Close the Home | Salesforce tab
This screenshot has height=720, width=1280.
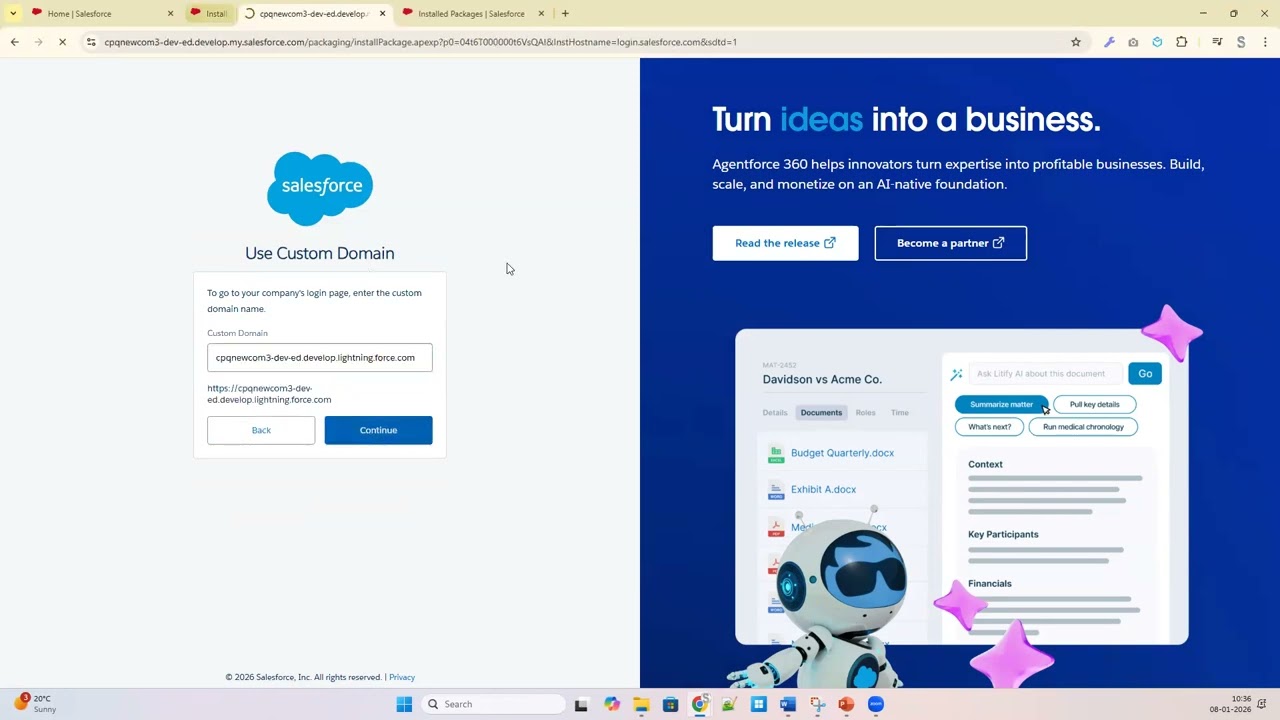170,14
